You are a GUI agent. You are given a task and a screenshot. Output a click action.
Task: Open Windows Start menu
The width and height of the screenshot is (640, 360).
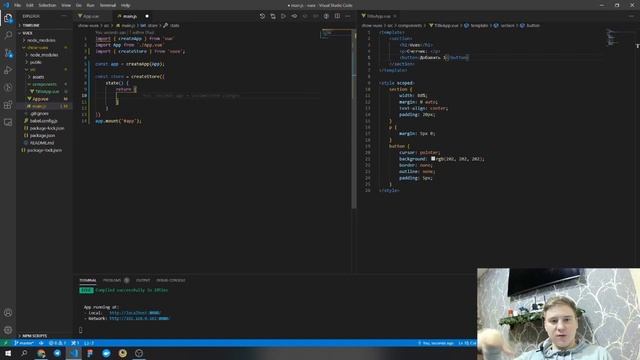click(x=8, y=353)
